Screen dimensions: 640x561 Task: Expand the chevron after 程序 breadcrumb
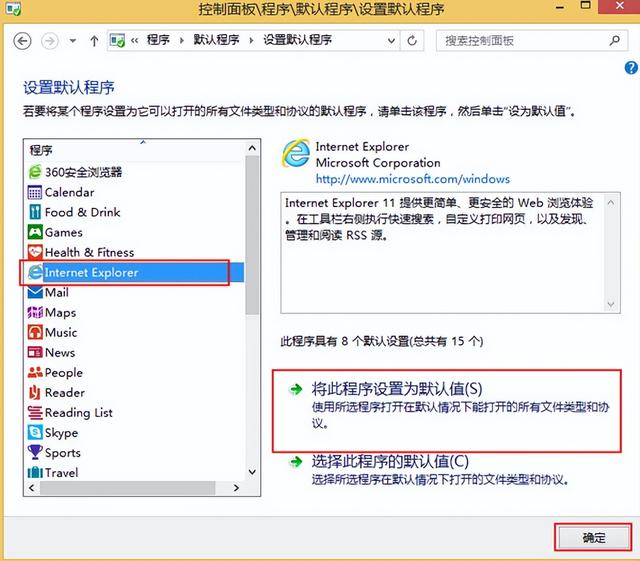[x=182, y=40]
